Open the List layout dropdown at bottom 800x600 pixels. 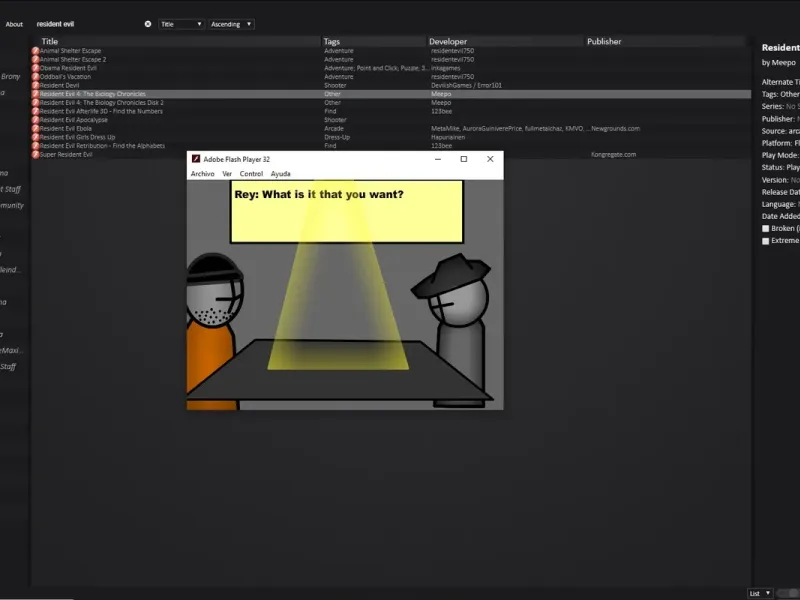coord(760,593)
